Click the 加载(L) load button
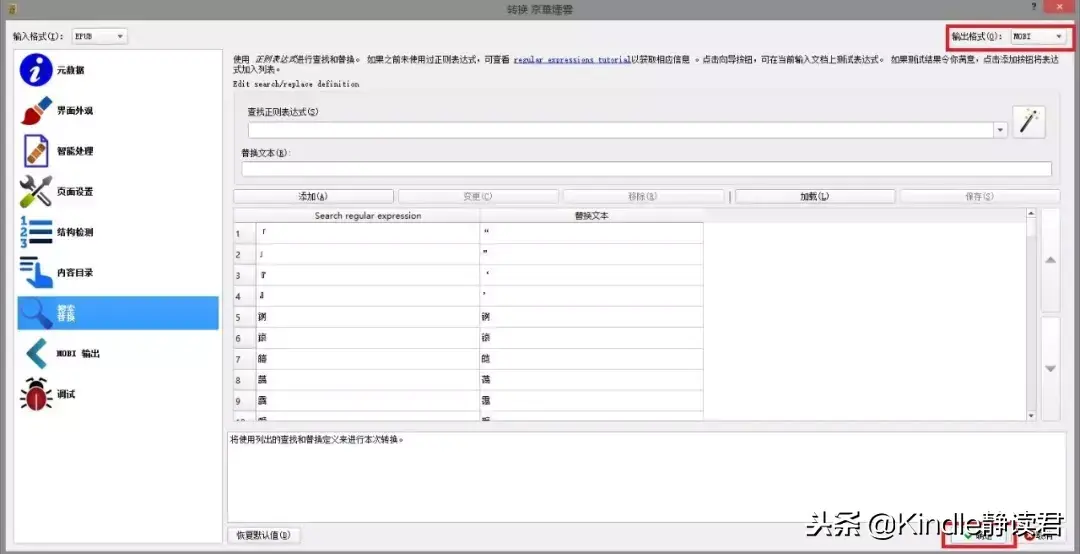1080x554 pixels. [815, 196]
